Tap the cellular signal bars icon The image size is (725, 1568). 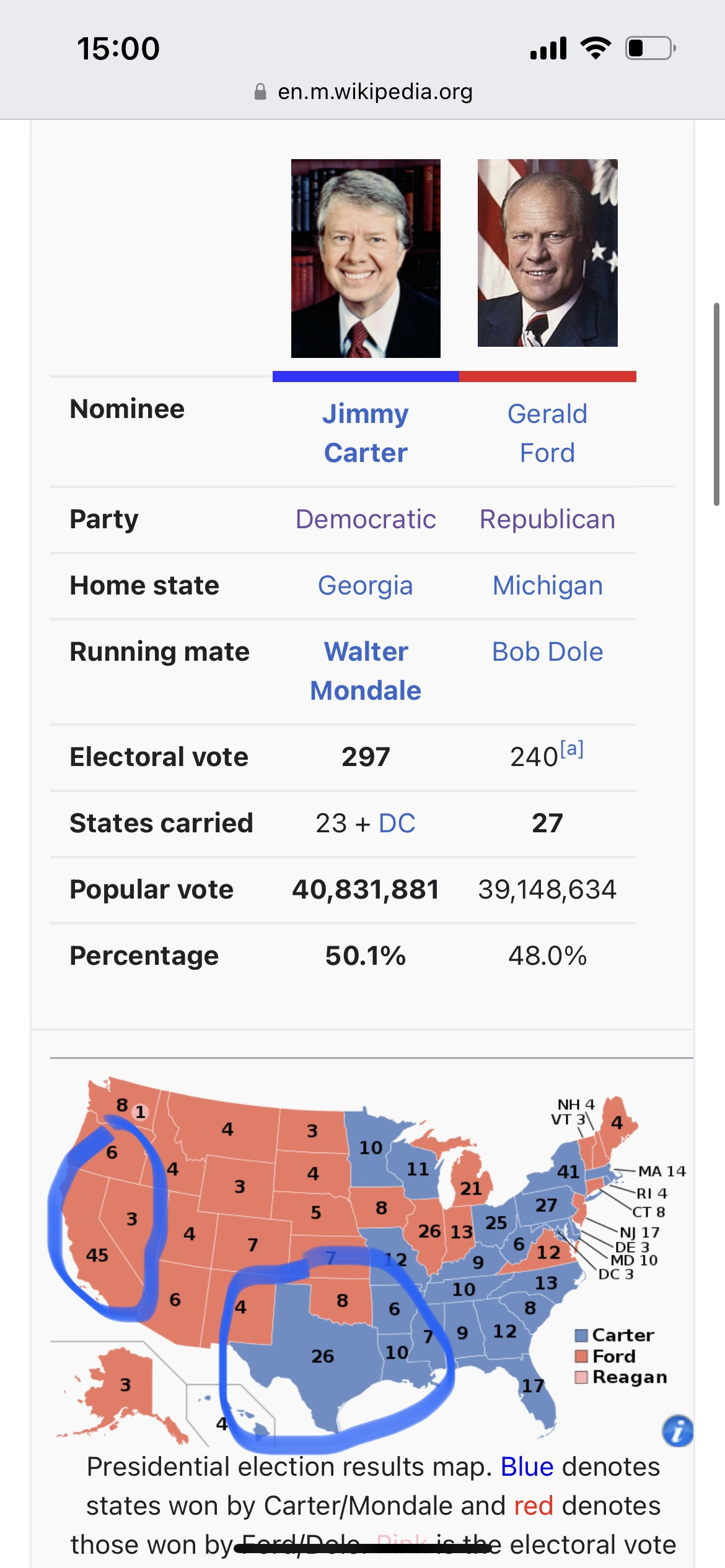point(548,48)
